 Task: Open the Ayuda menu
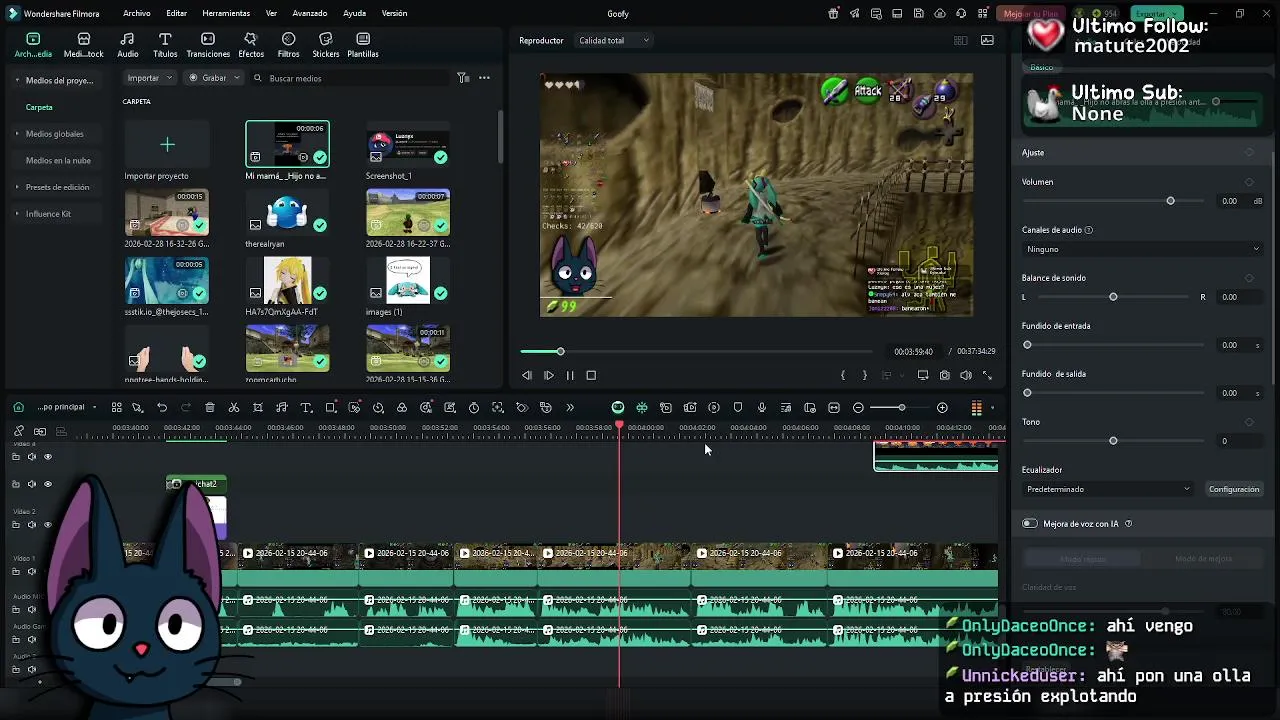(x=354, y=13)
